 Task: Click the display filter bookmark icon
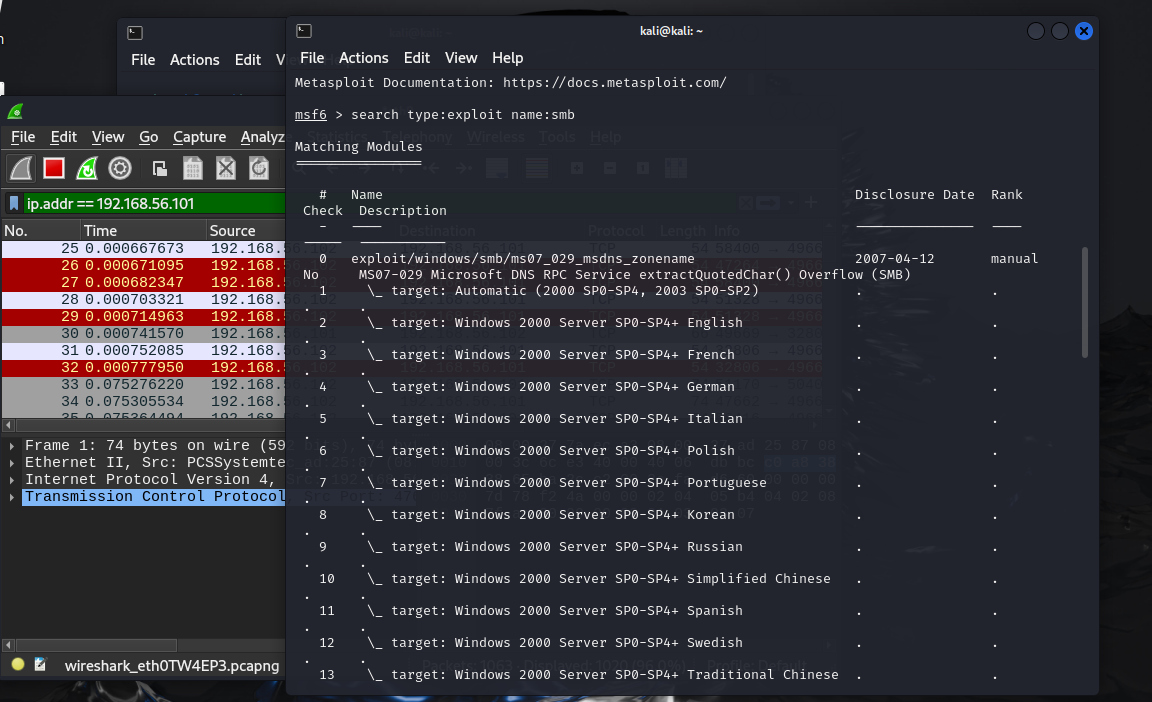pos(13,203)
